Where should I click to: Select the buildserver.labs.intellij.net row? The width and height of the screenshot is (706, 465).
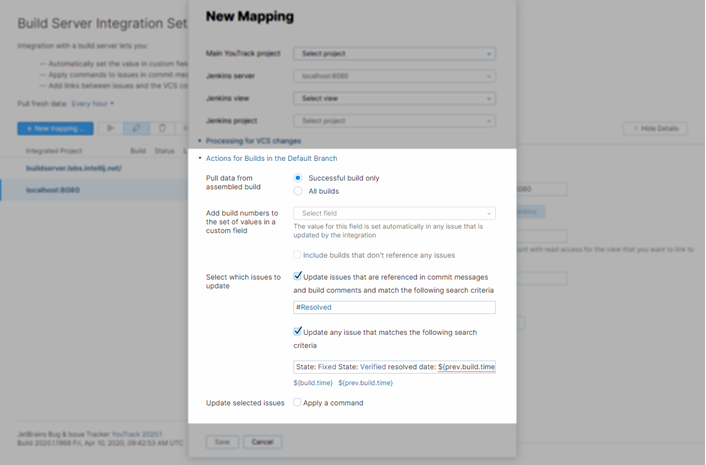(x=94, y=168)
